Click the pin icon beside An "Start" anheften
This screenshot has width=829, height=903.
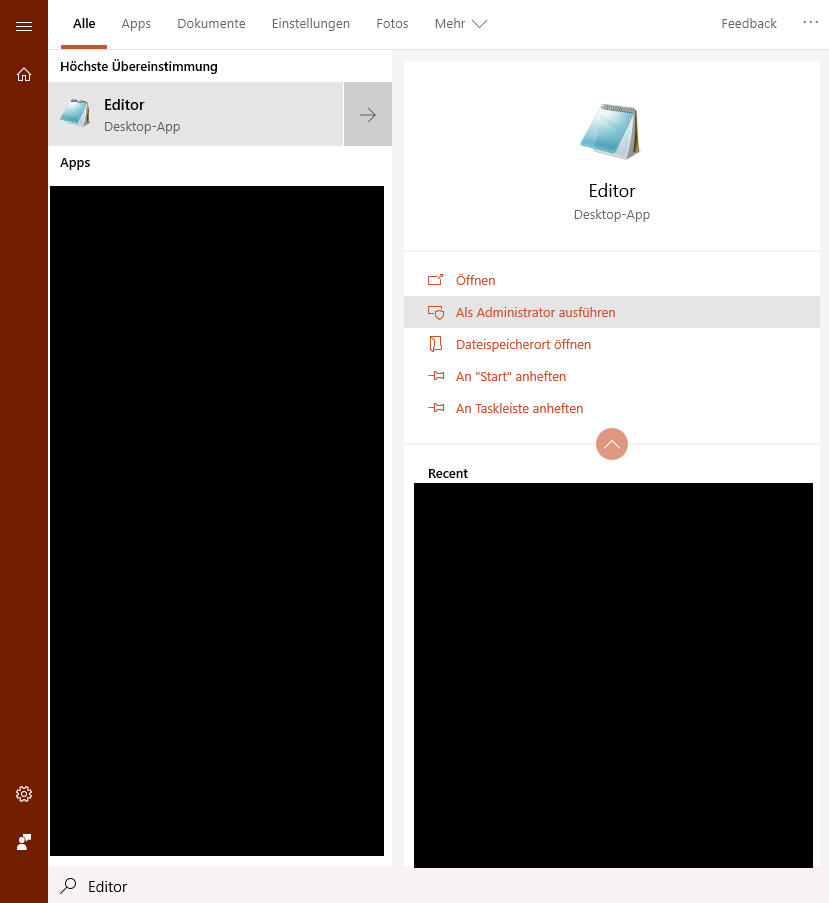436,376
